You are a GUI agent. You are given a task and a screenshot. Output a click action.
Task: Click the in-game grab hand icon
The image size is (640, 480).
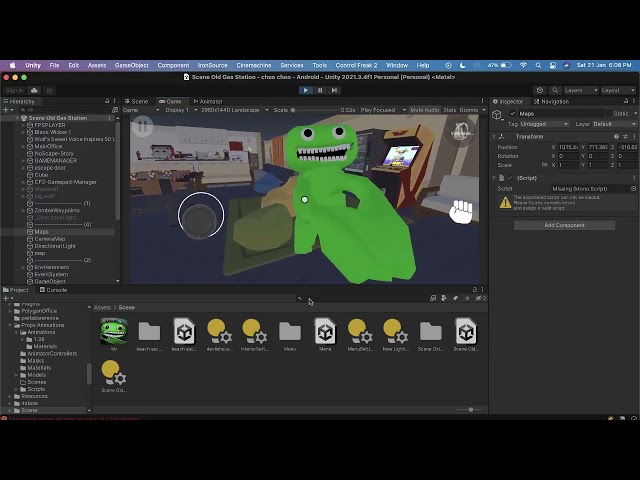pos(461,212)
